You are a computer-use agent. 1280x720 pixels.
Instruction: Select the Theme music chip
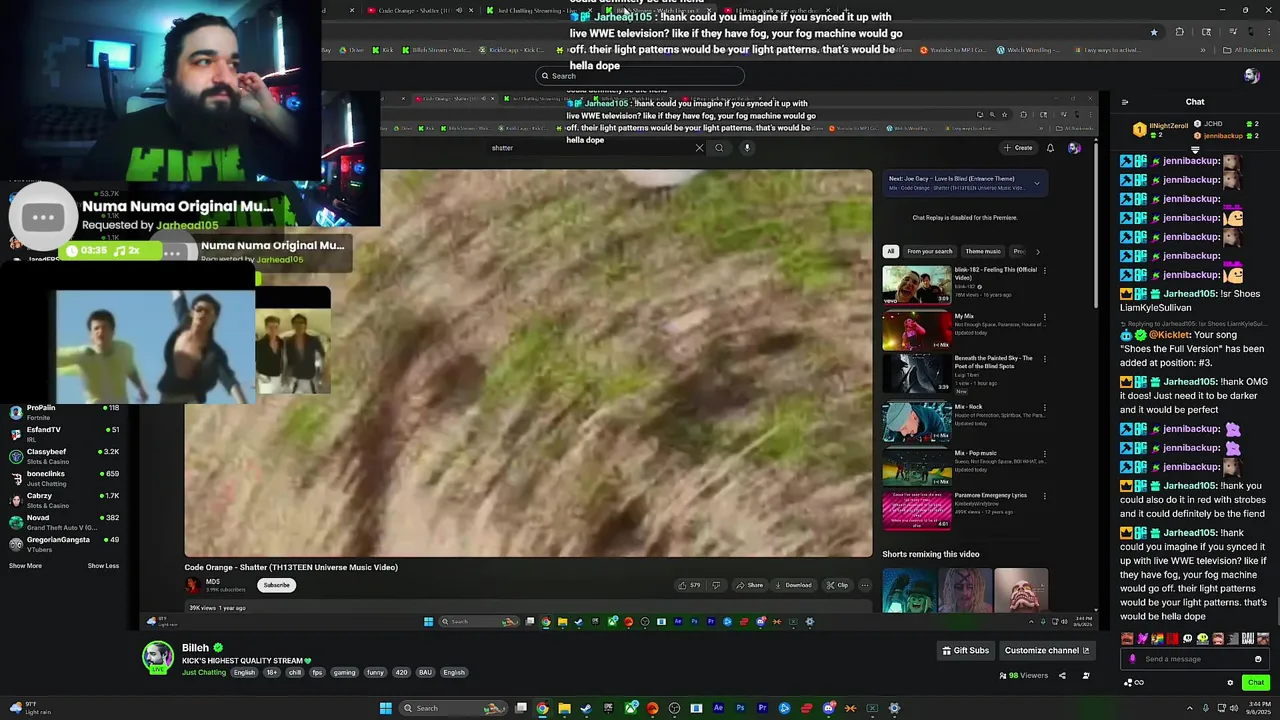pos(983,251)
